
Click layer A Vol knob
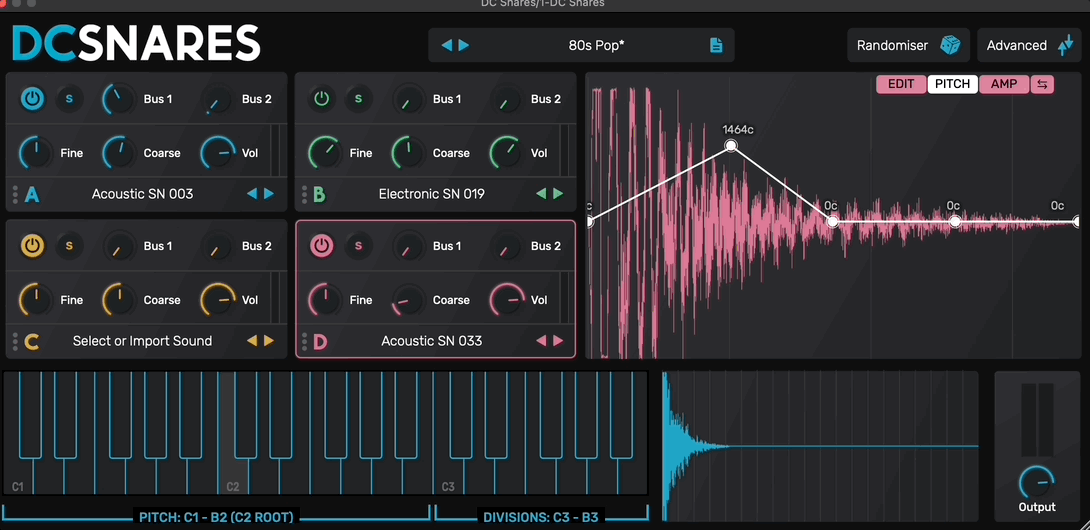pos(218,153)
